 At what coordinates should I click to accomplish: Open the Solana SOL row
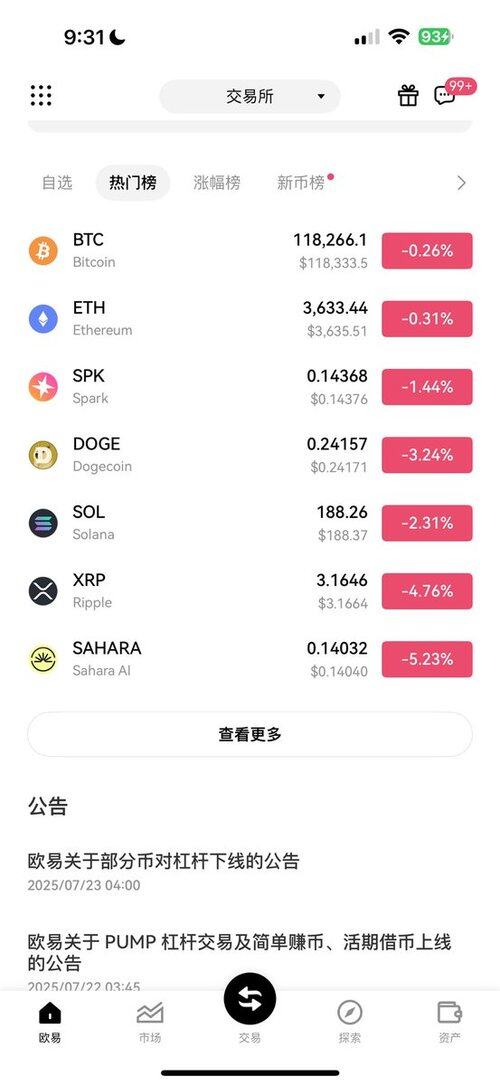pos(250,523)
